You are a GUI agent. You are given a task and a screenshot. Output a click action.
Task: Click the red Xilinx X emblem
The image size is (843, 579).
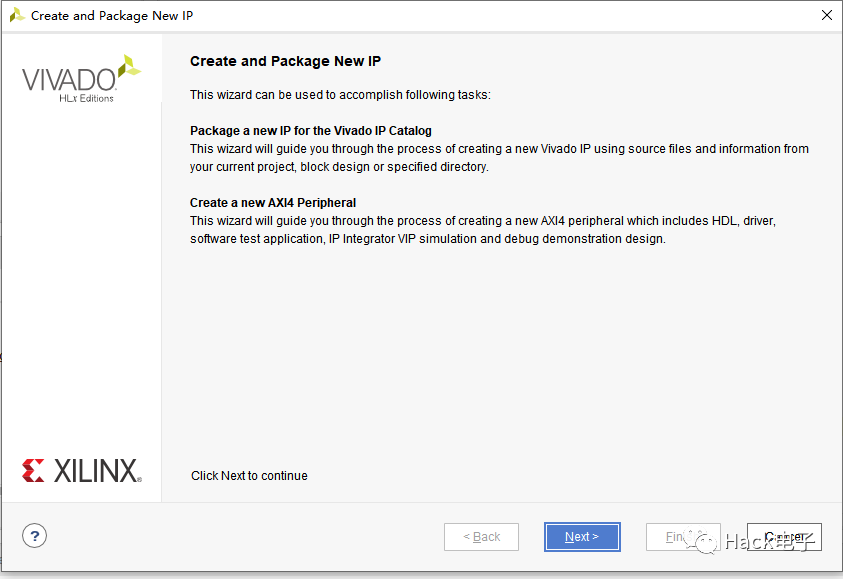coord(33,470)
